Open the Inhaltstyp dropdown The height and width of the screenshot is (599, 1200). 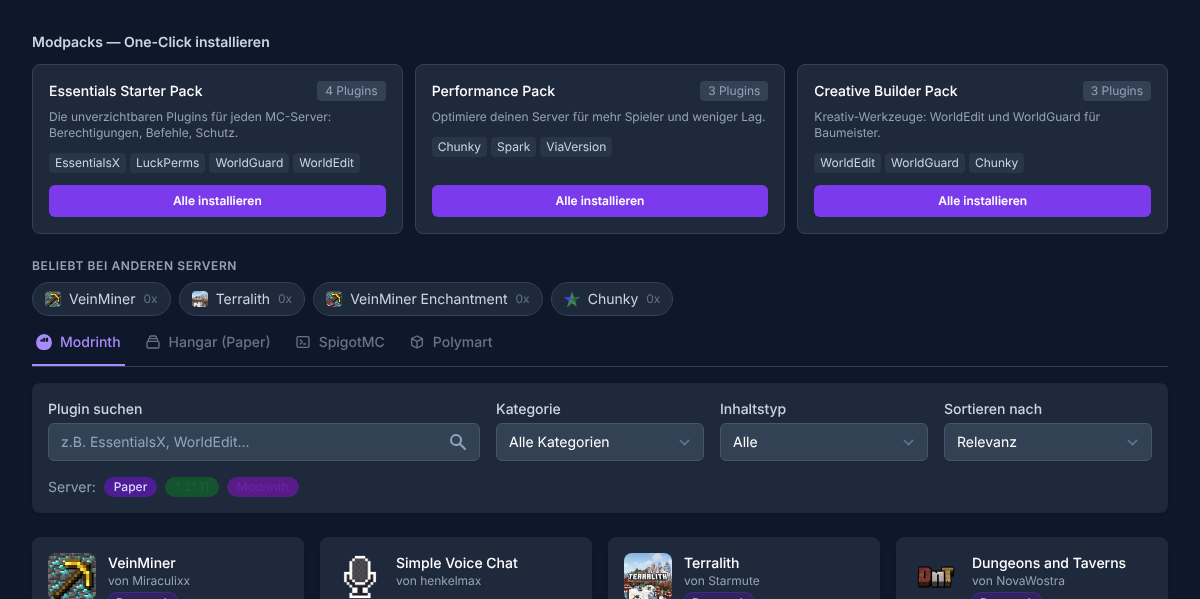(824, 442)
